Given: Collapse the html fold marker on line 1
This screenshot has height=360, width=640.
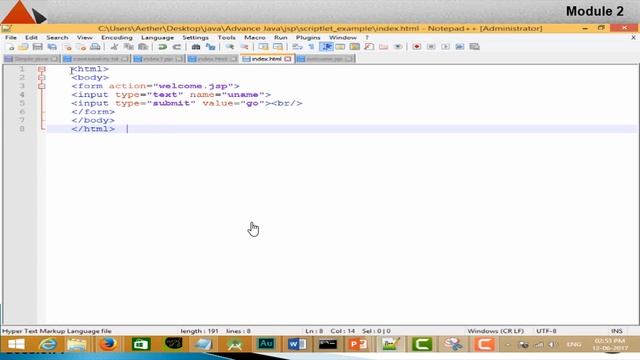Looking at the screenshot, I should tap(42, 69).
